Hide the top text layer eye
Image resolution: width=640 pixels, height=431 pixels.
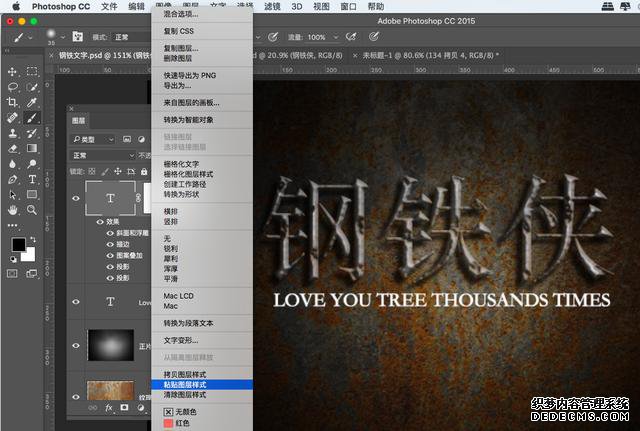pyautogui.click(x=76, y=198)
